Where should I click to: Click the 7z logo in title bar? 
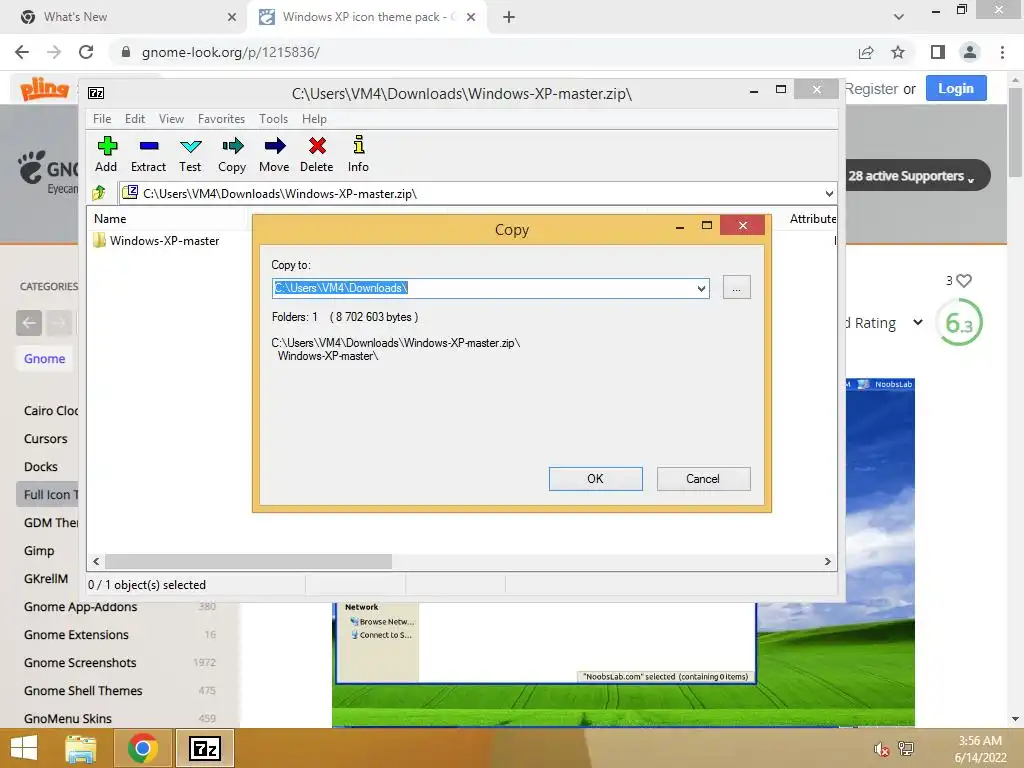coord(96,93)
